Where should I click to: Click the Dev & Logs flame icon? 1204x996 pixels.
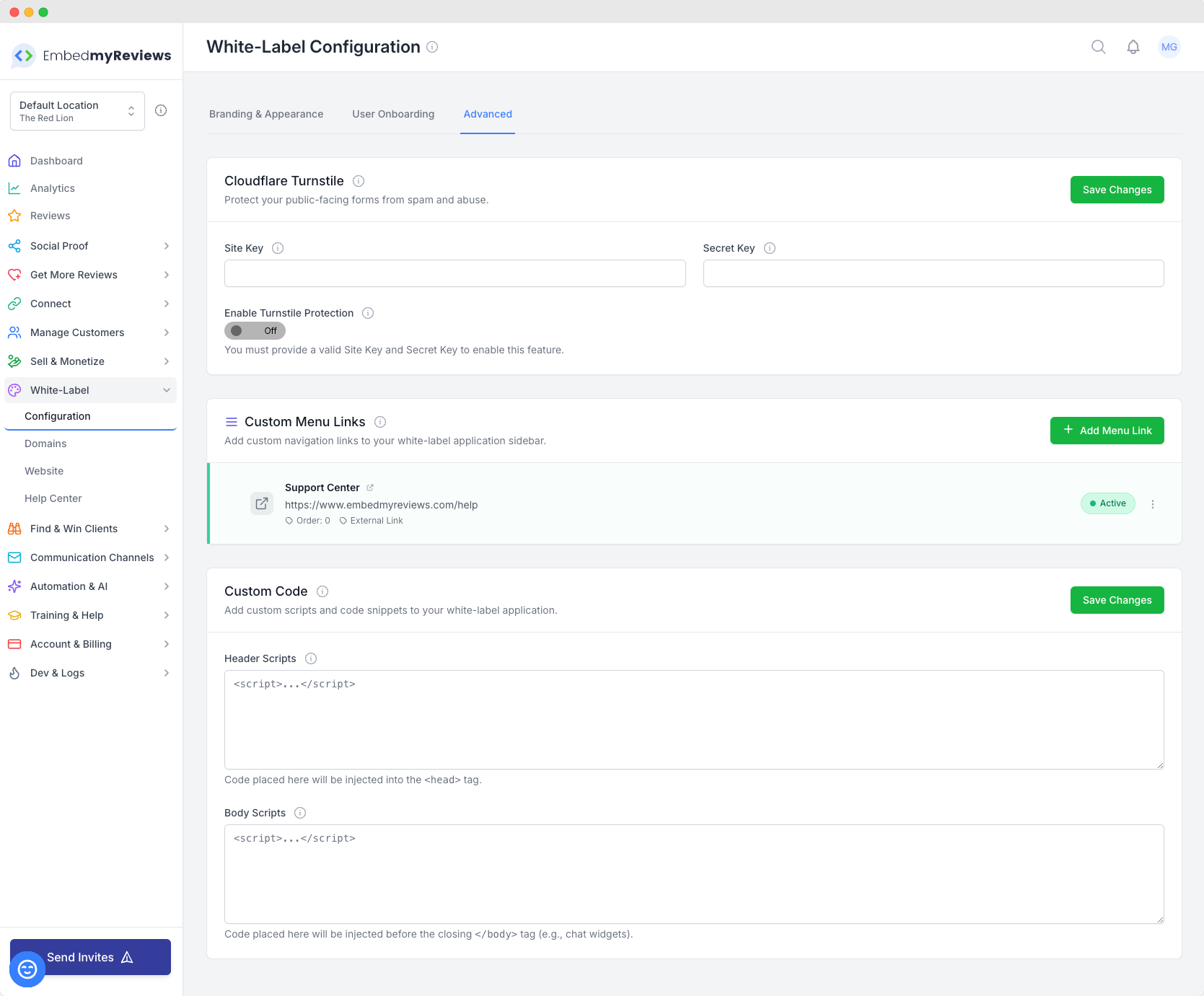(14, 673)
